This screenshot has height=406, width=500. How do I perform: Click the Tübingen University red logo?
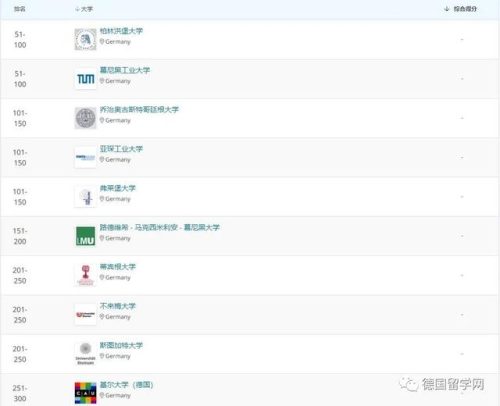[85, 275]
